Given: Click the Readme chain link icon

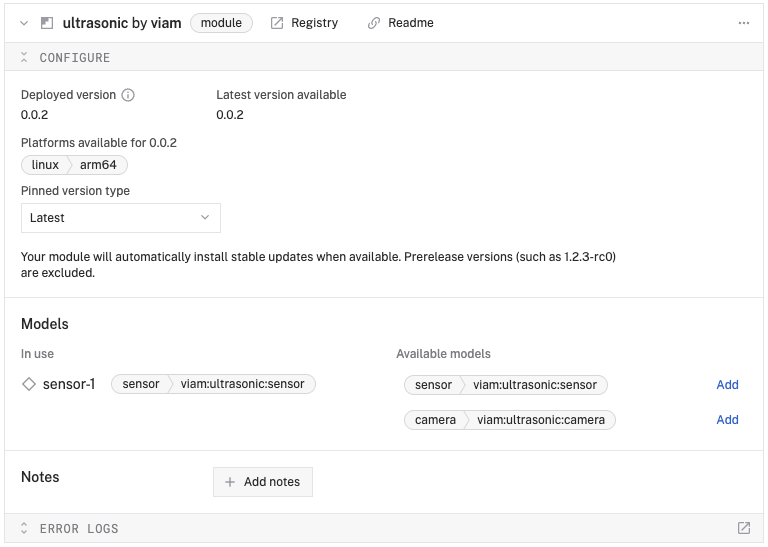Looking at the screenshot, I should tap(374, 23).
